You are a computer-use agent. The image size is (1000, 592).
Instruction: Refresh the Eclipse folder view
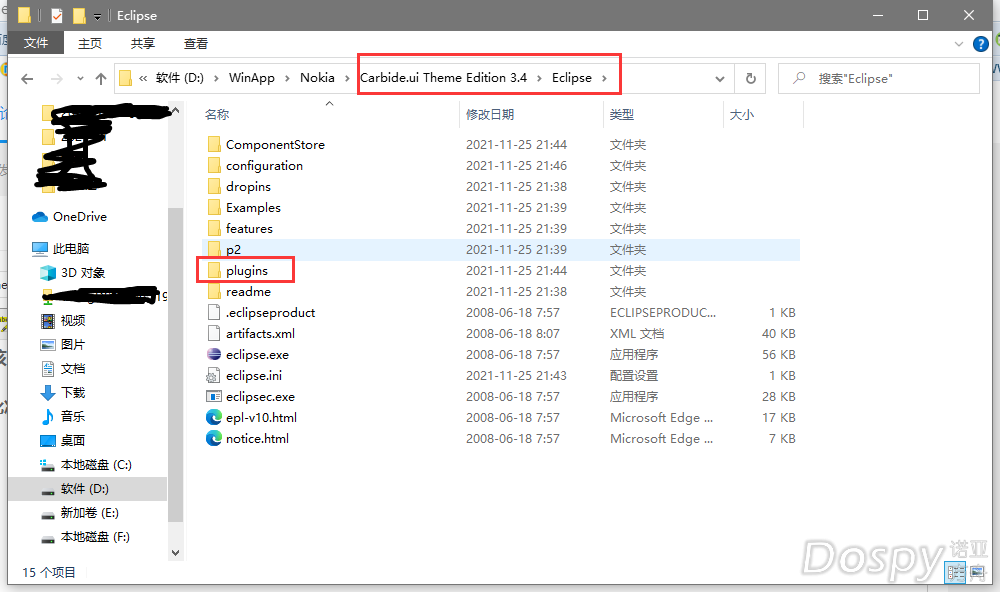click(x=751, y=78)
